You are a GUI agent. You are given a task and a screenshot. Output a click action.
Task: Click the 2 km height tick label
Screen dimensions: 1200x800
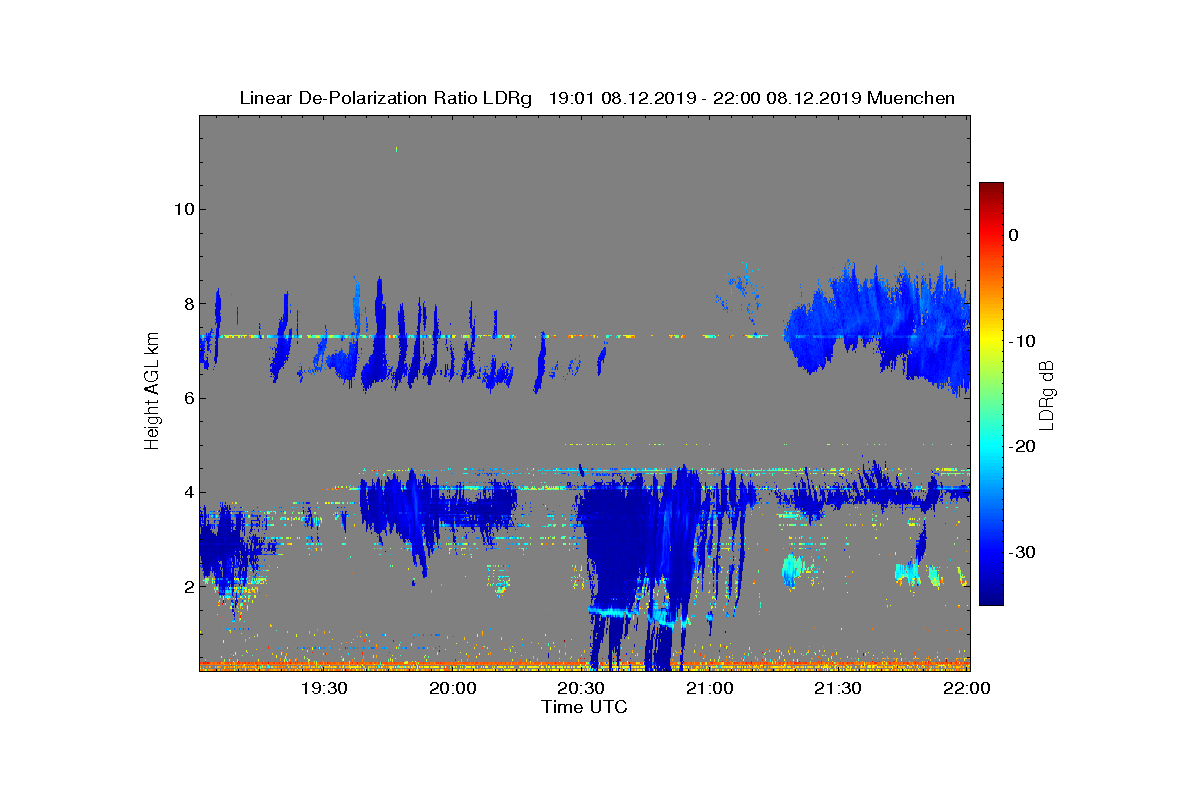click(188, 586)
